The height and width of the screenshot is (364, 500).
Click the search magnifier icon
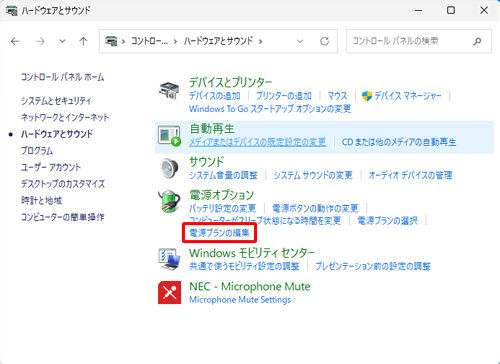pos(477,41)
